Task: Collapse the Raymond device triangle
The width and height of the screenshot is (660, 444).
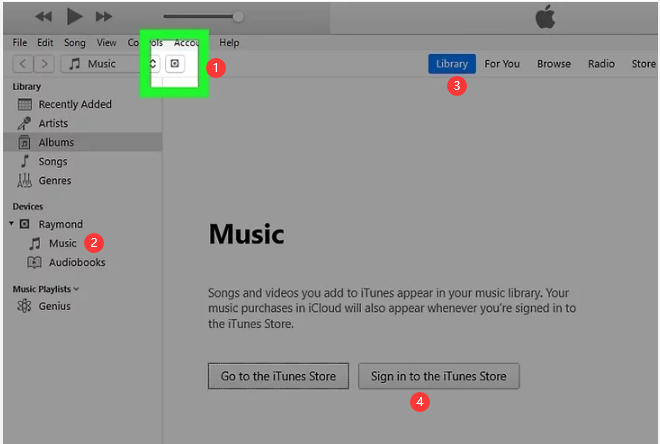Action: [11, 223]
